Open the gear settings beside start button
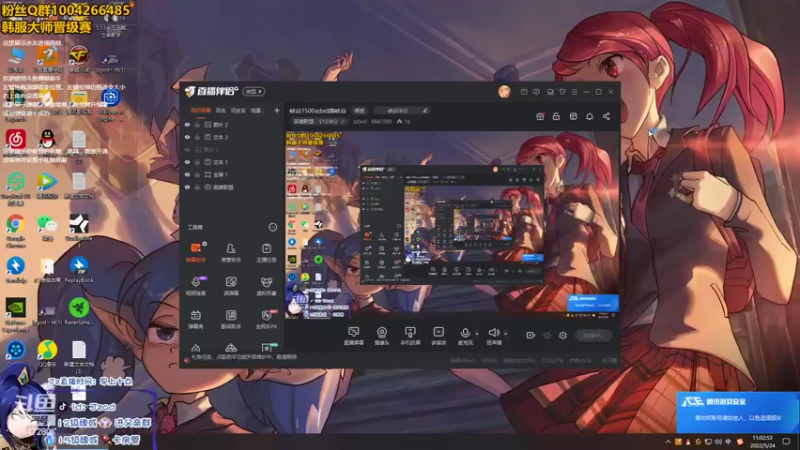 [x=563, y=335]
